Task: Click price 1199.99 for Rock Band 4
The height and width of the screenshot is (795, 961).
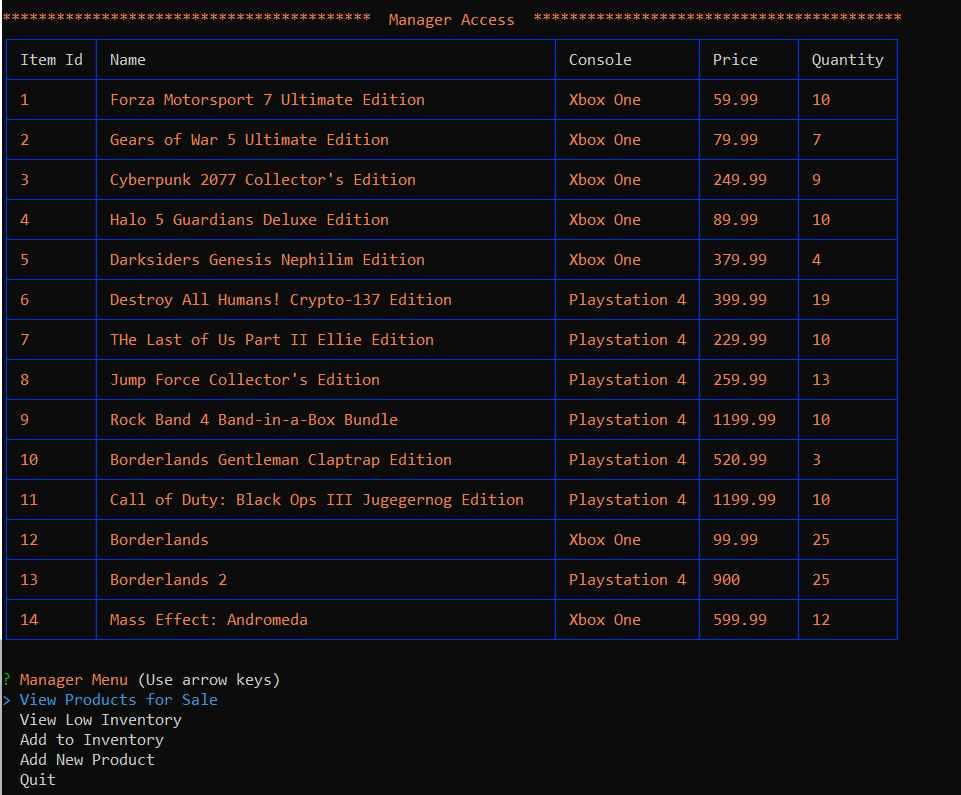Action: pos(744,419)
